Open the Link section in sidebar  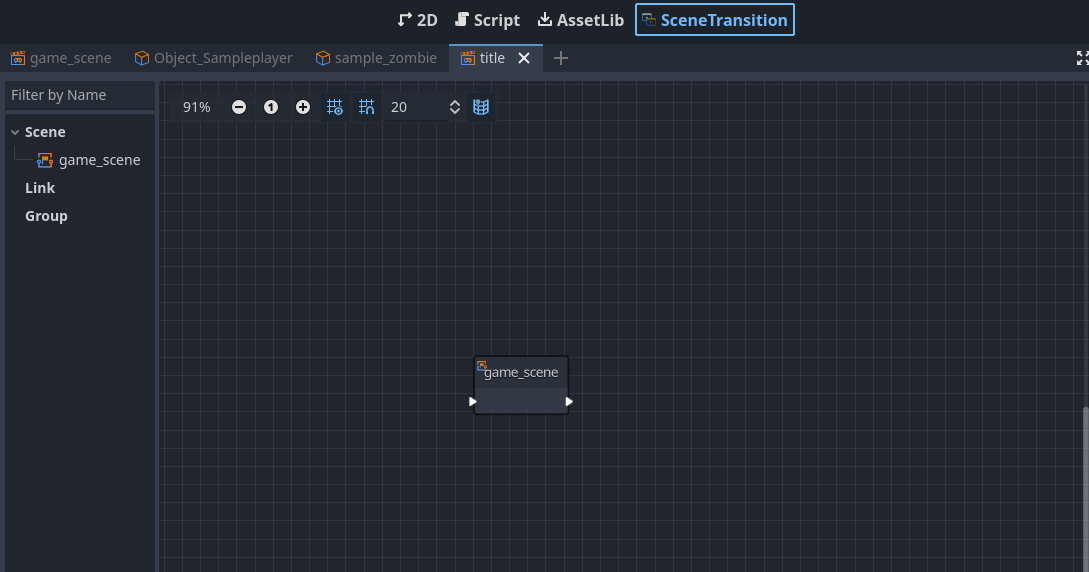[40, 188]
